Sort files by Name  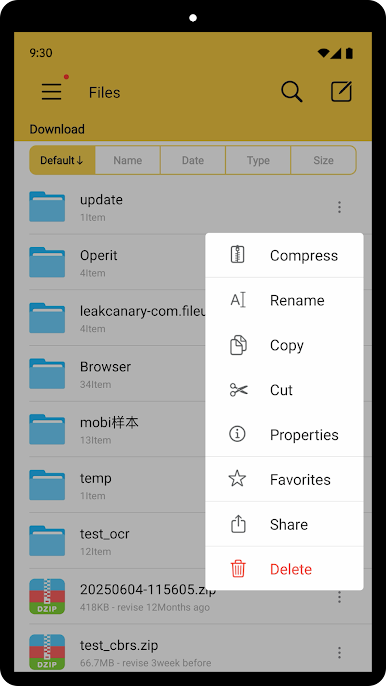(x=128, y=160)
